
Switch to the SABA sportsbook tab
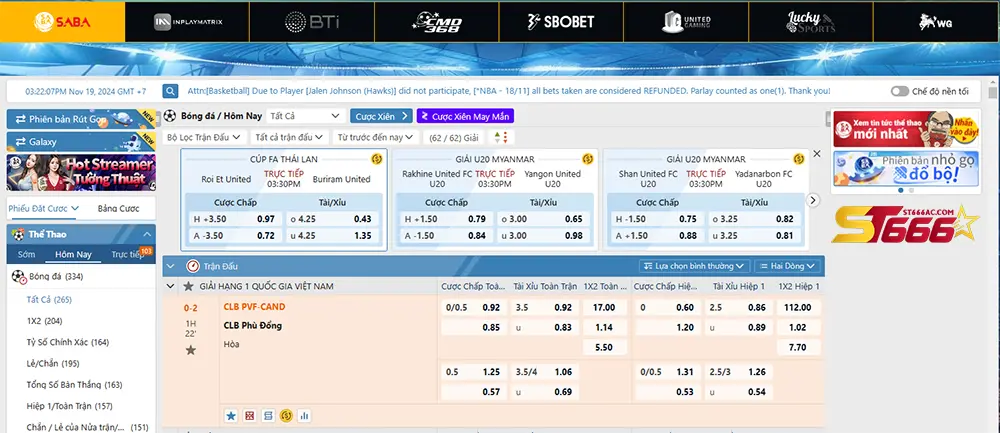point(62,22)
